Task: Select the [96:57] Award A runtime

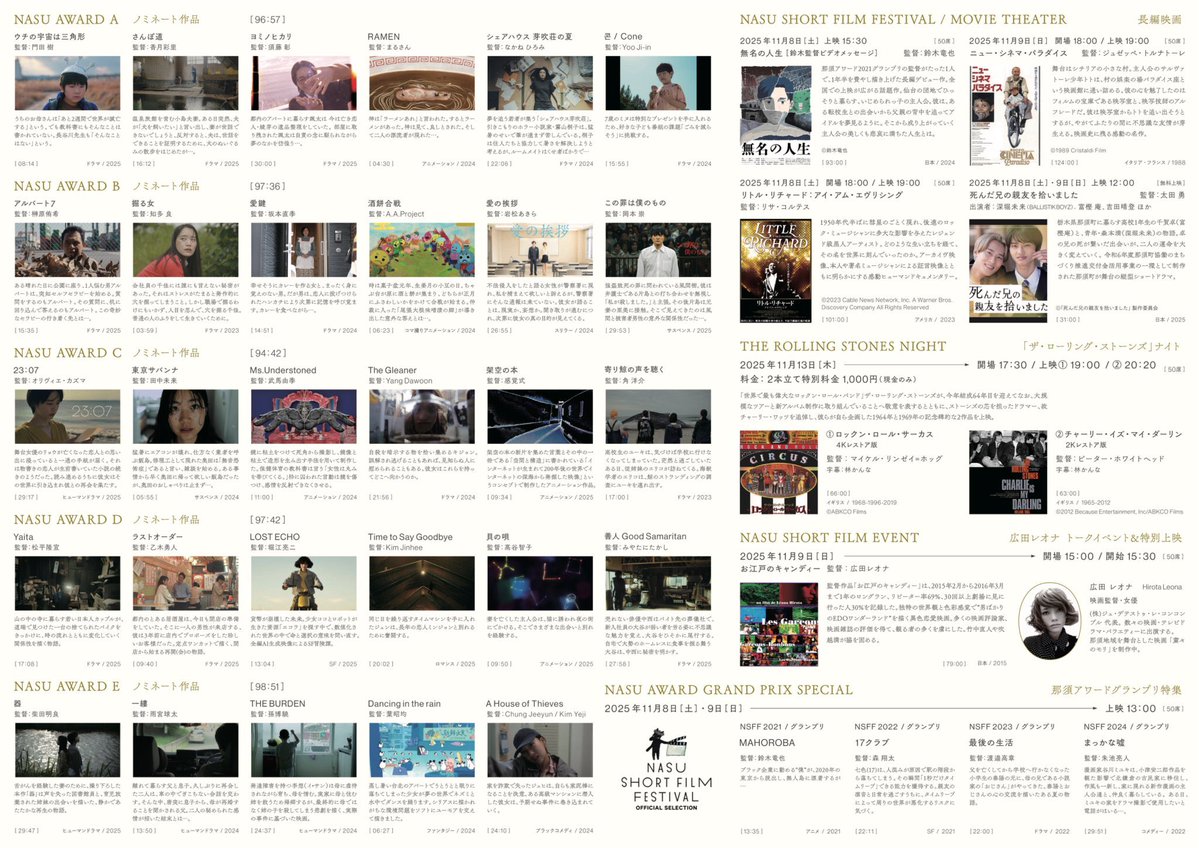Action: pos(267,20)
